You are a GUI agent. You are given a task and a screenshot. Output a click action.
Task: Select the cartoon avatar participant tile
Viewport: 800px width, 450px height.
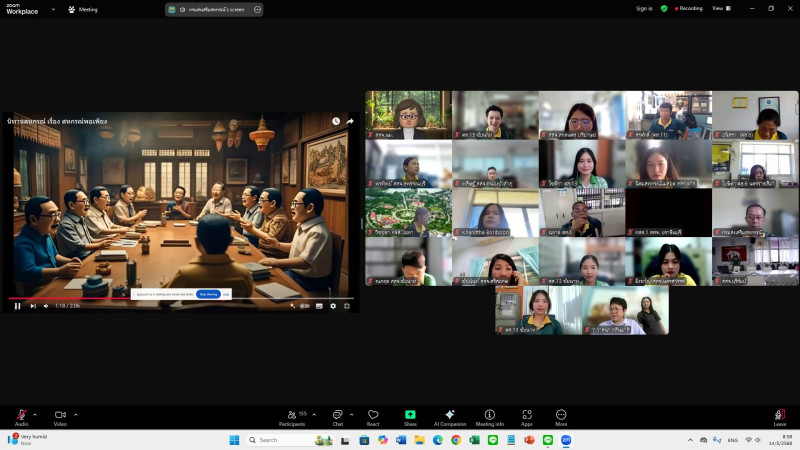pos(408,115)
